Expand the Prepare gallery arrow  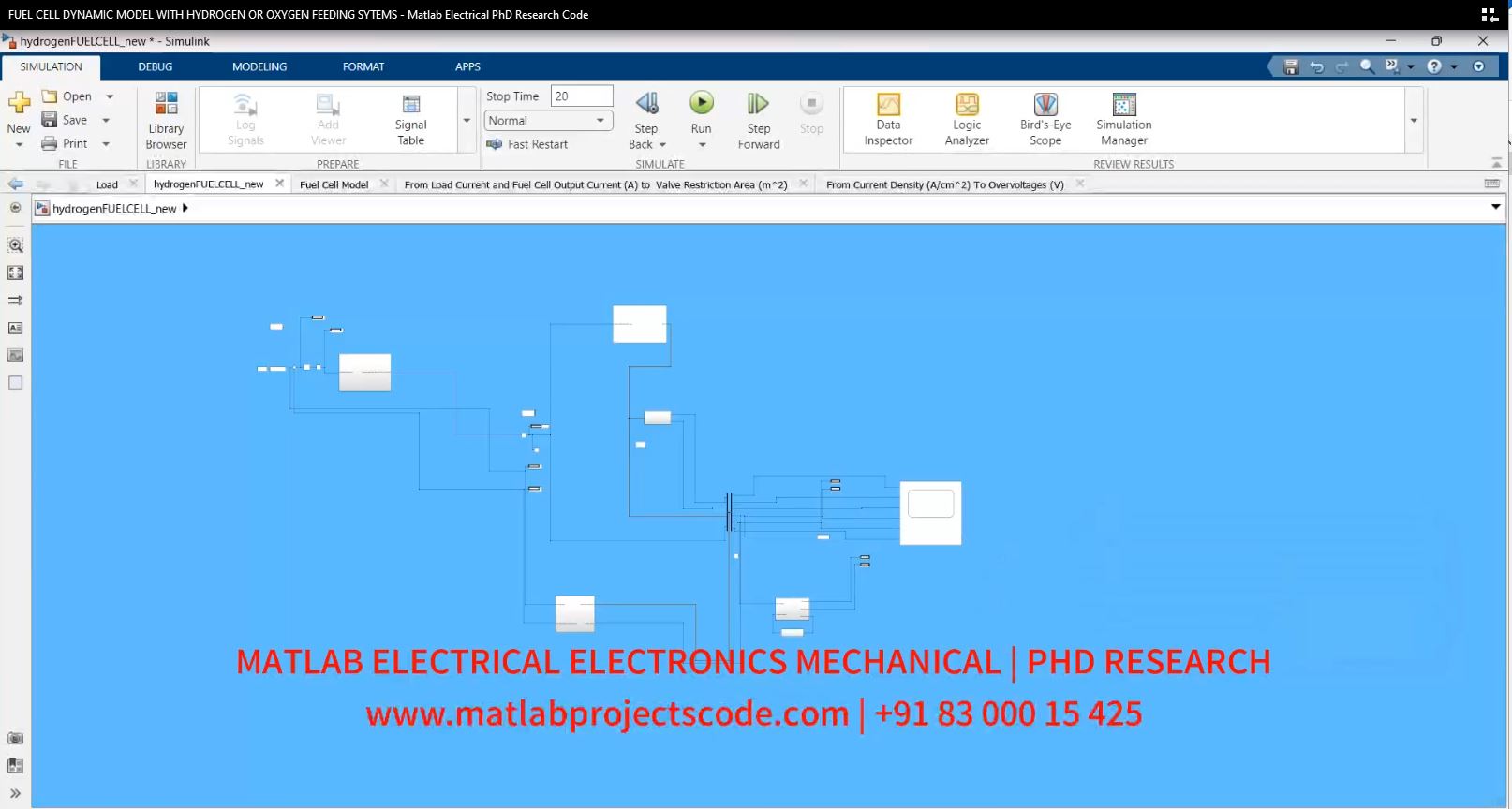tap(467, 120)
